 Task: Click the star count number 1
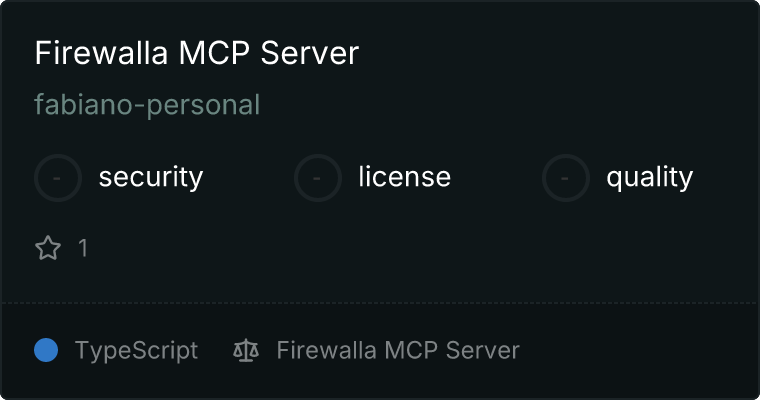click(83, 248)
